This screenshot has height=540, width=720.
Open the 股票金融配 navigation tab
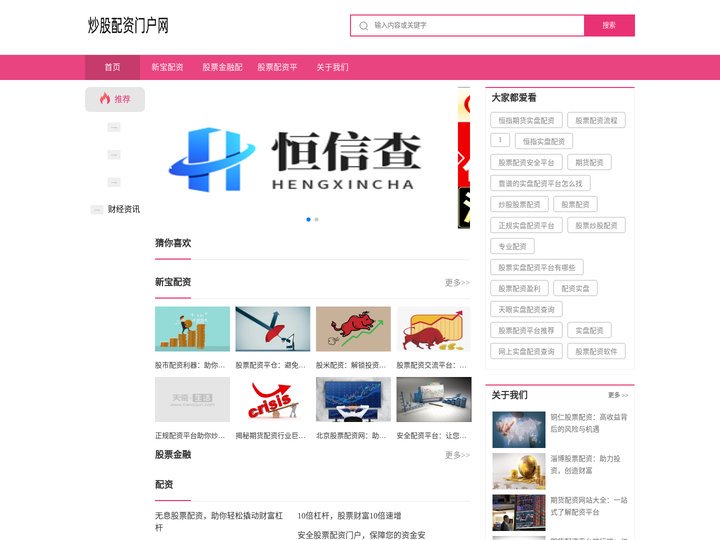tap(222, 67)
